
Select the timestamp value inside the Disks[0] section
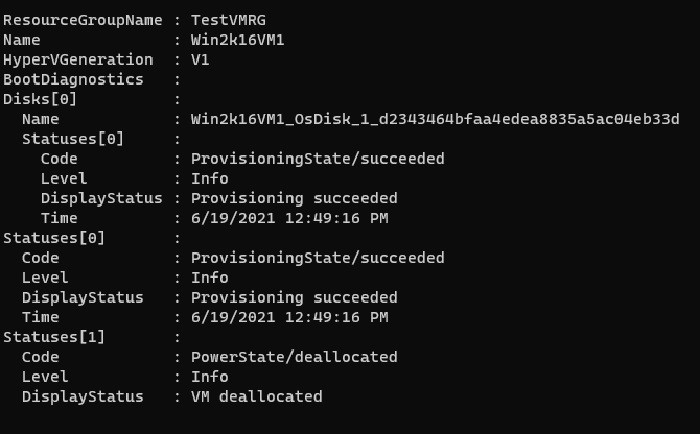(289, 218)
